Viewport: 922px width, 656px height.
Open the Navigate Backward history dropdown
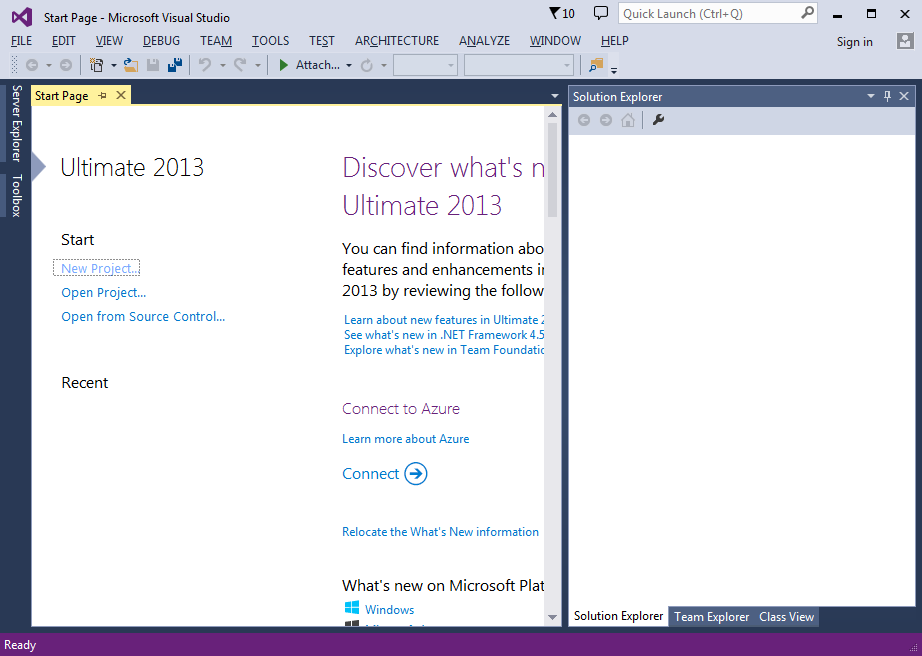49,65
